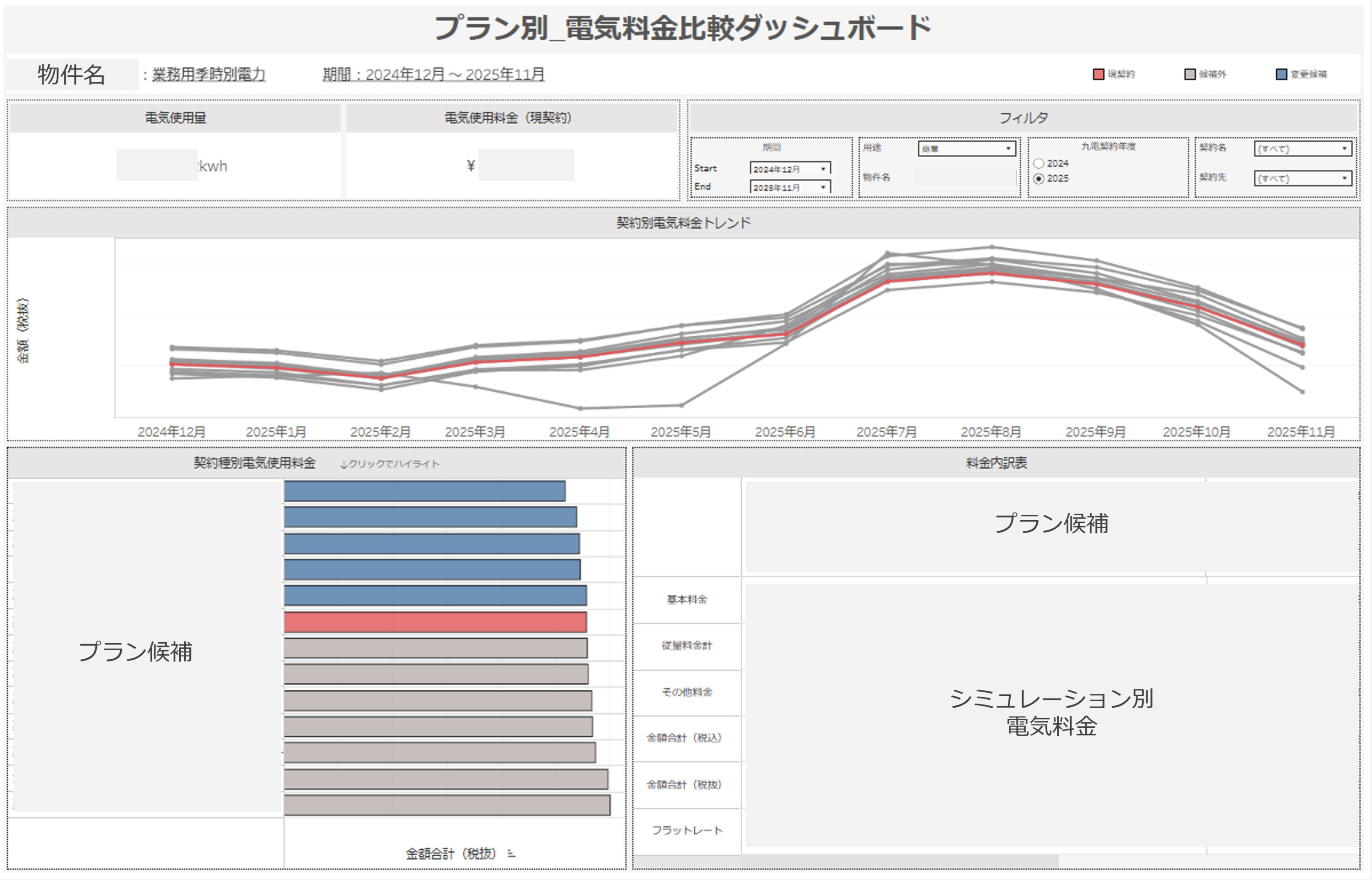Click the 期間 underlined text link
The image size is (1372, 880).
click(434, 74)
